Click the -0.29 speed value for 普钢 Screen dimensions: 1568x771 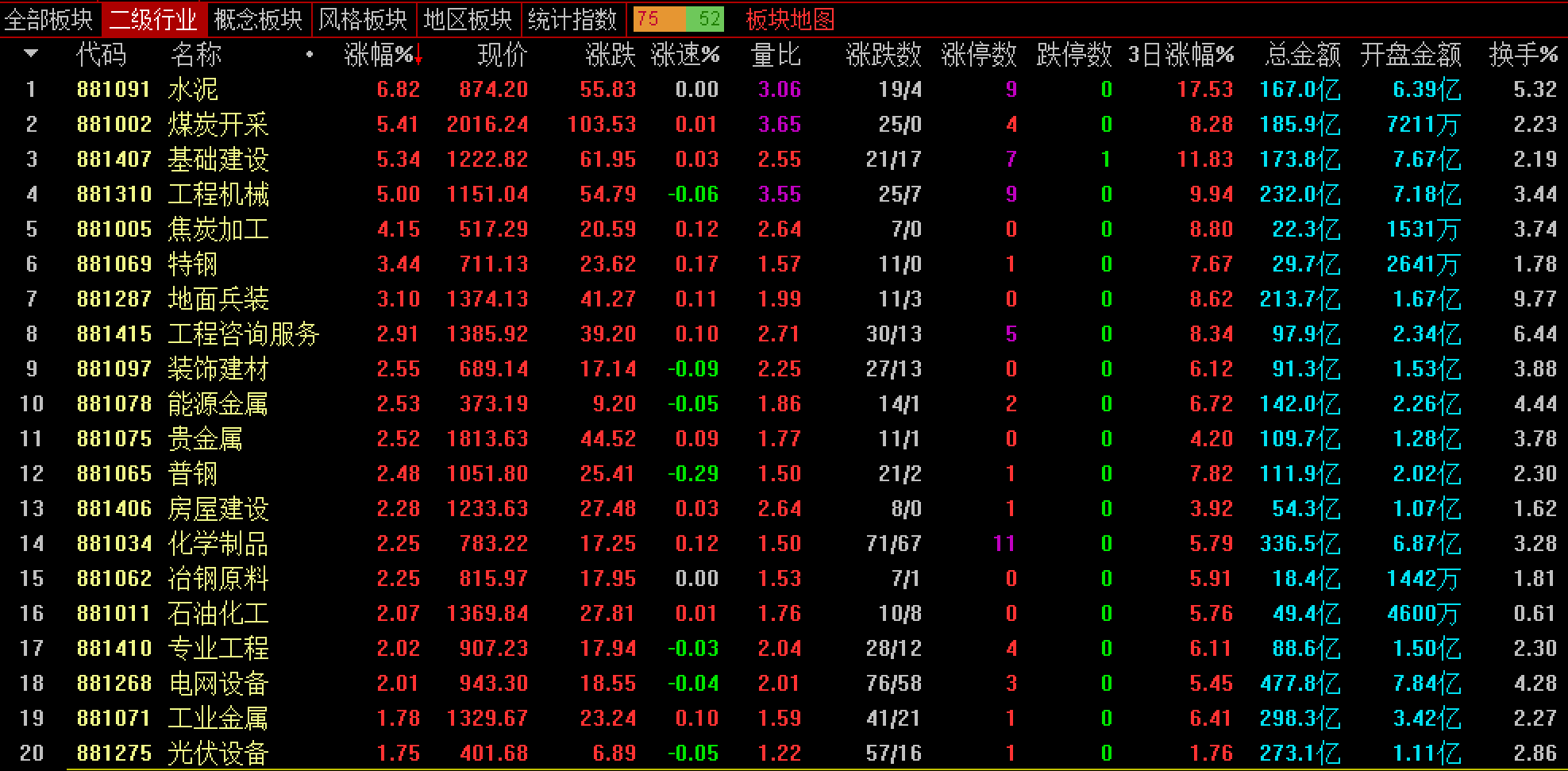[x=693, y=474]
